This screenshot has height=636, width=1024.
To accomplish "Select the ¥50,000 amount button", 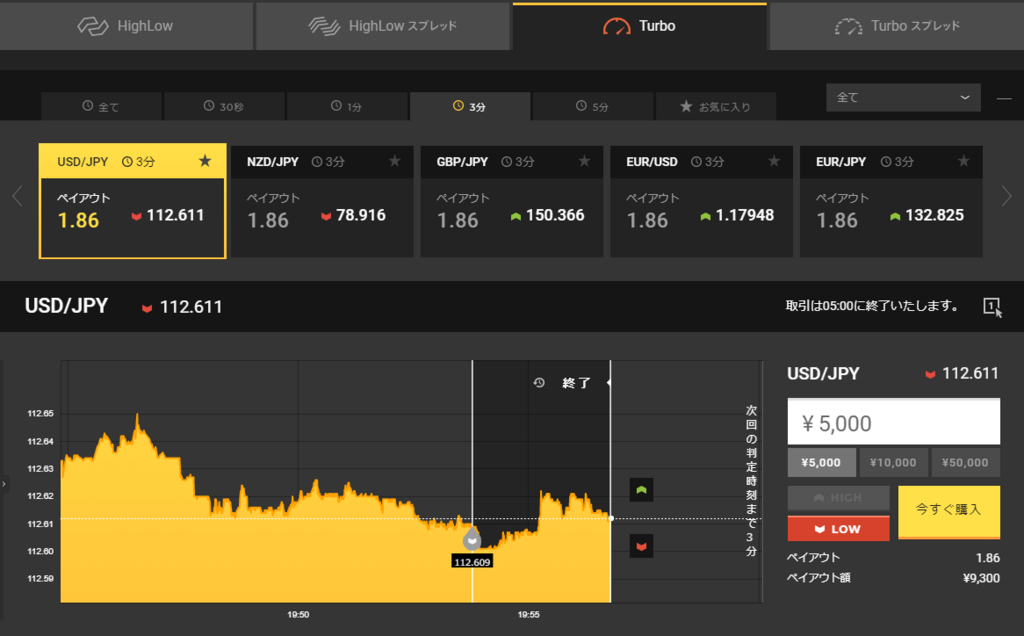I will (965, 462).
